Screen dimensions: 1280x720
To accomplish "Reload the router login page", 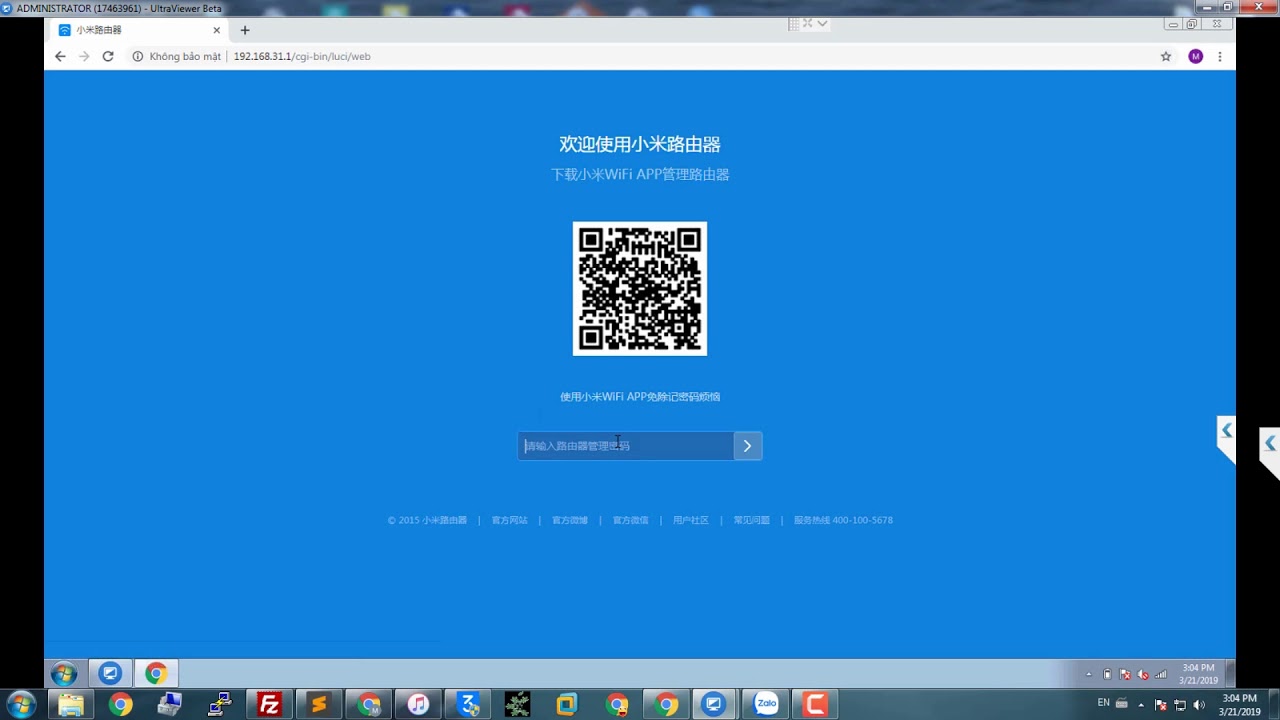I will coord(108,57).
